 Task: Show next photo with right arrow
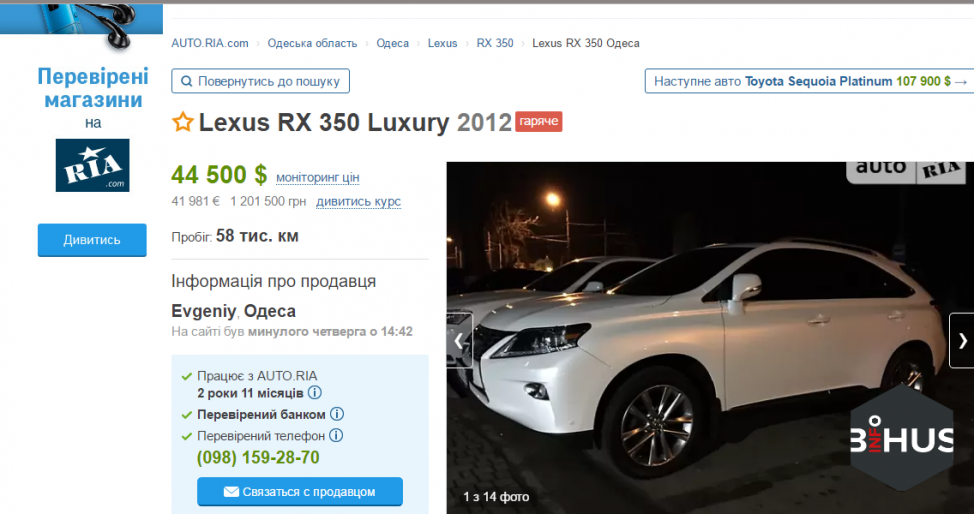(962, 341)
